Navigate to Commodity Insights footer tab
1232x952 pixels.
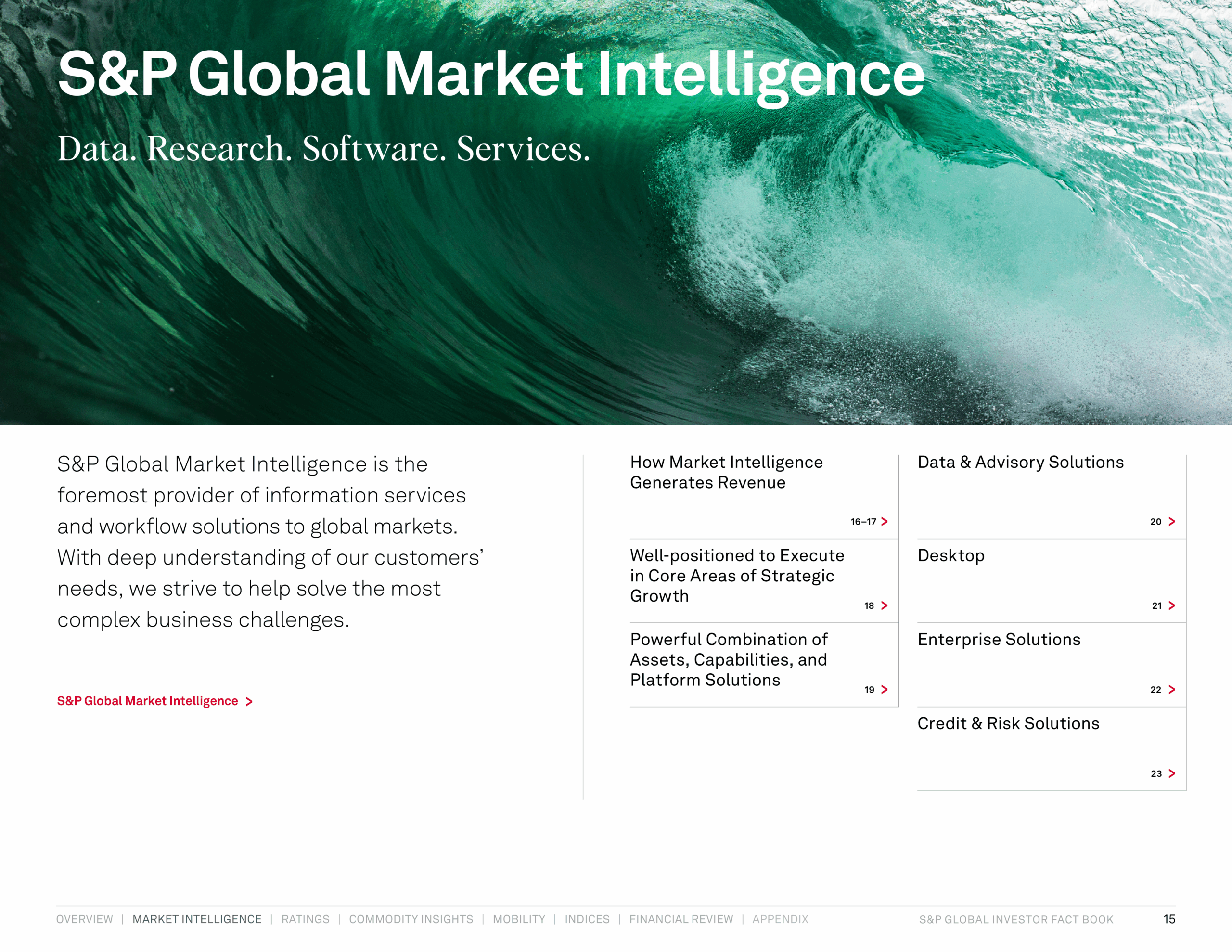(x=411, y=919)
